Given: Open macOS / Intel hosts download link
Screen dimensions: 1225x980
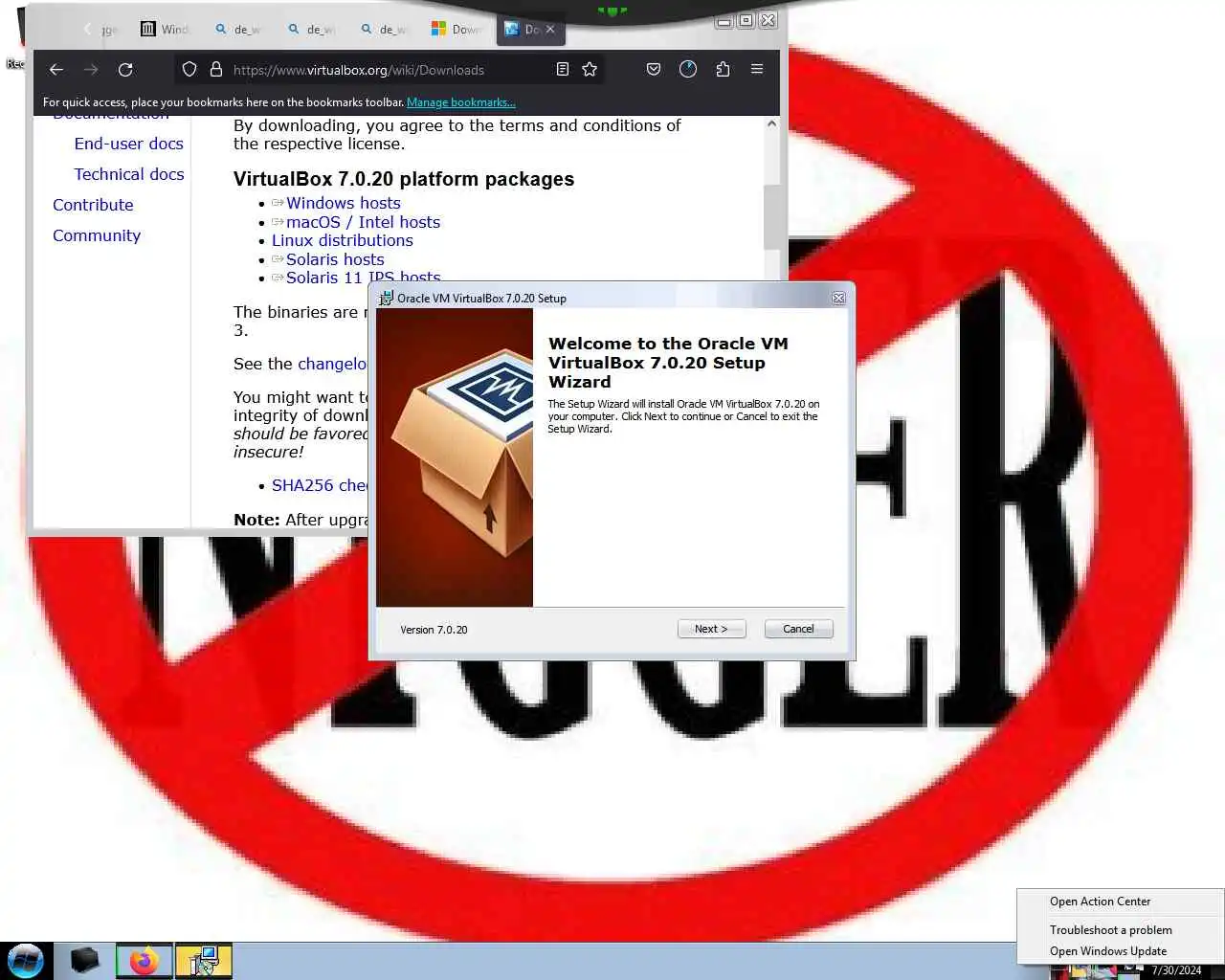Looking at the screenshot, I should click(x=363, y=222).
